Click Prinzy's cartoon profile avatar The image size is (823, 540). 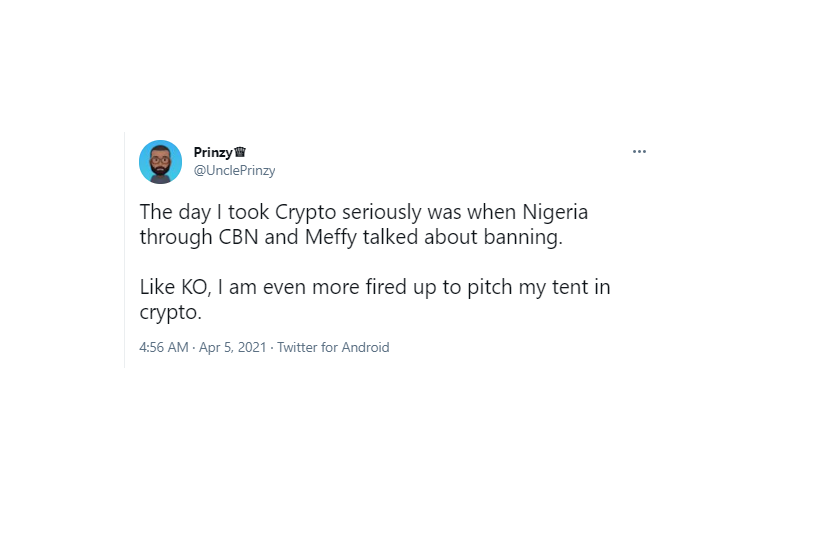click(160, 162)
